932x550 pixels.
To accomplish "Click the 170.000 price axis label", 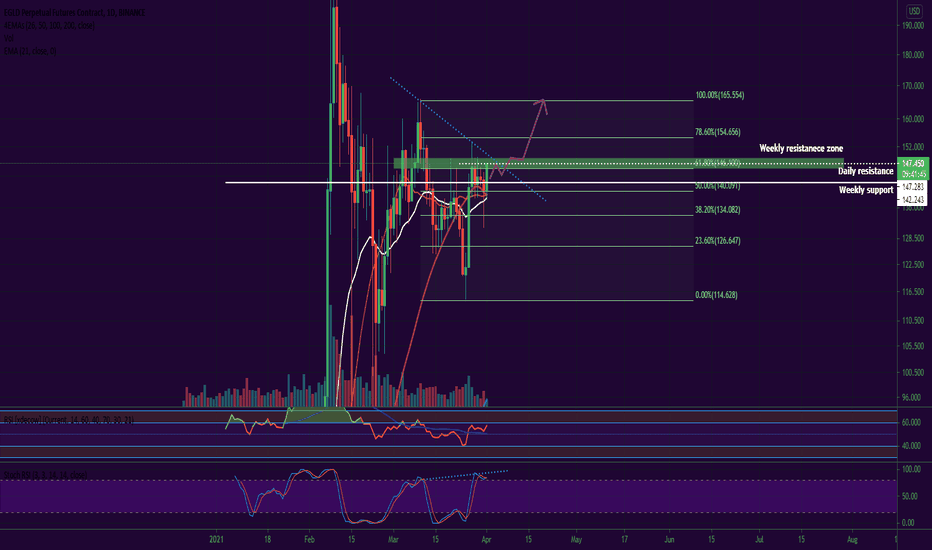I will pos(913,86).
